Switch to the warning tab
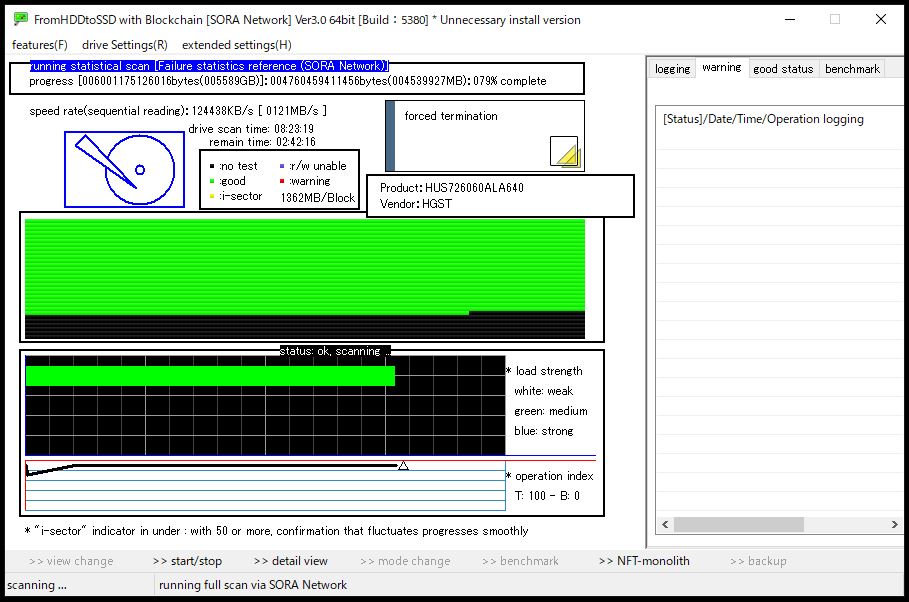This screenshot has height=602, width=909. click(x=722, y=67)
